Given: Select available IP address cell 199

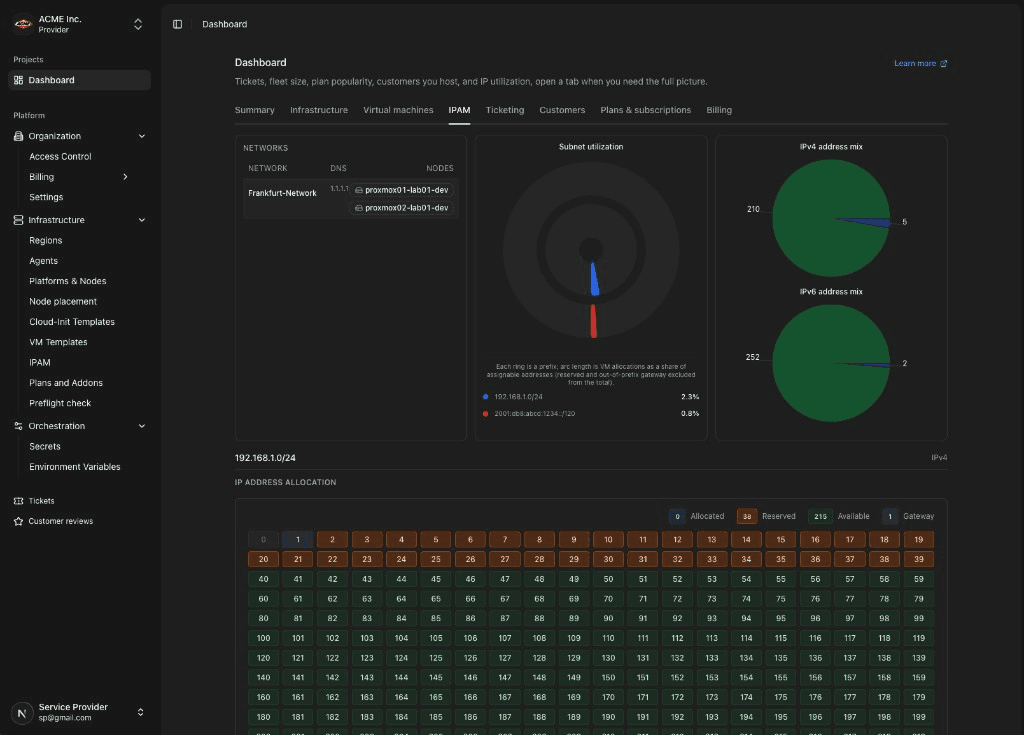Looking at the screenshot, I should (919, 717).
